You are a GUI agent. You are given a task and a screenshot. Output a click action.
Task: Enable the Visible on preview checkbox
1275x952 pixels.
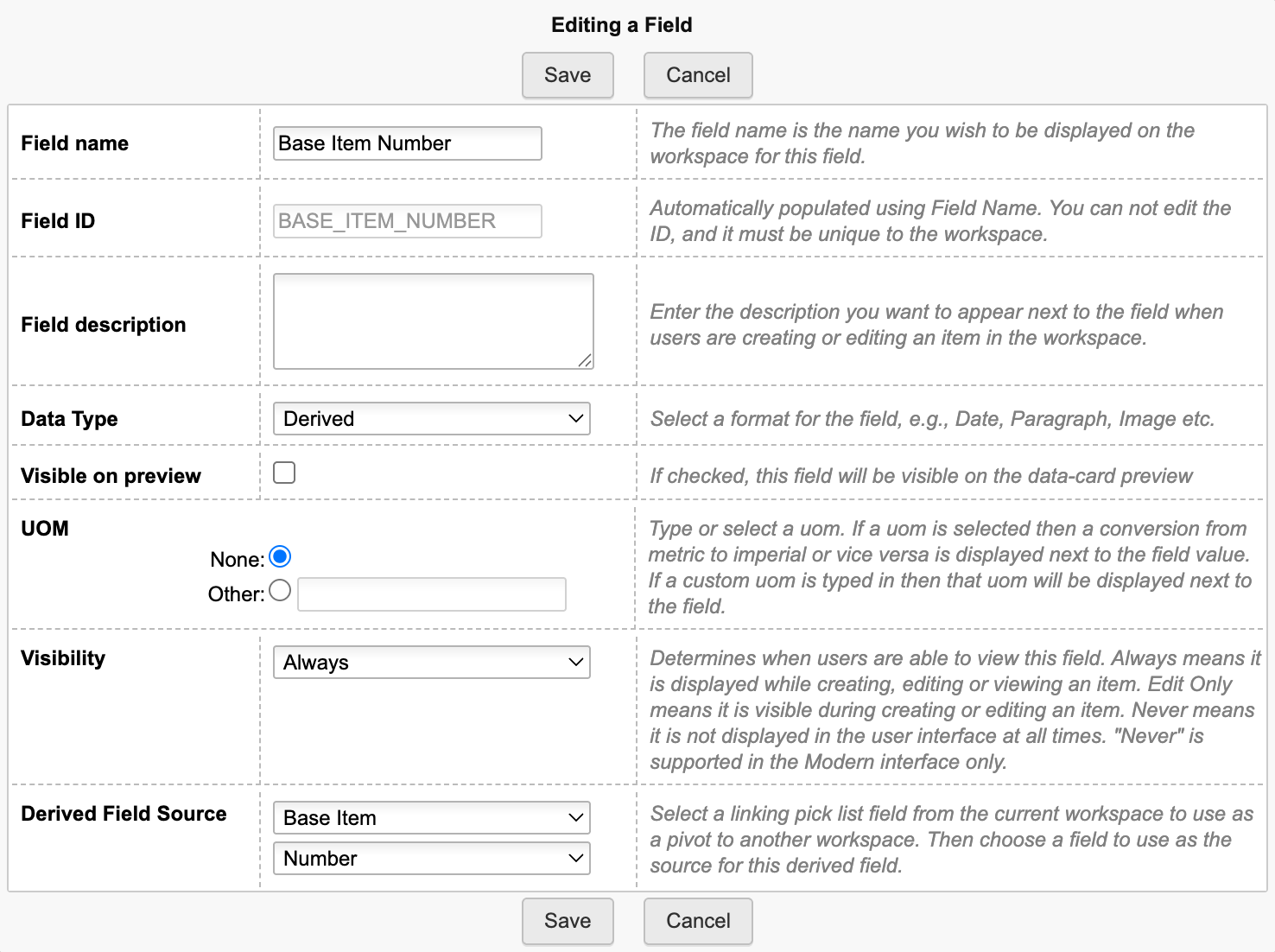coord(284,473)
